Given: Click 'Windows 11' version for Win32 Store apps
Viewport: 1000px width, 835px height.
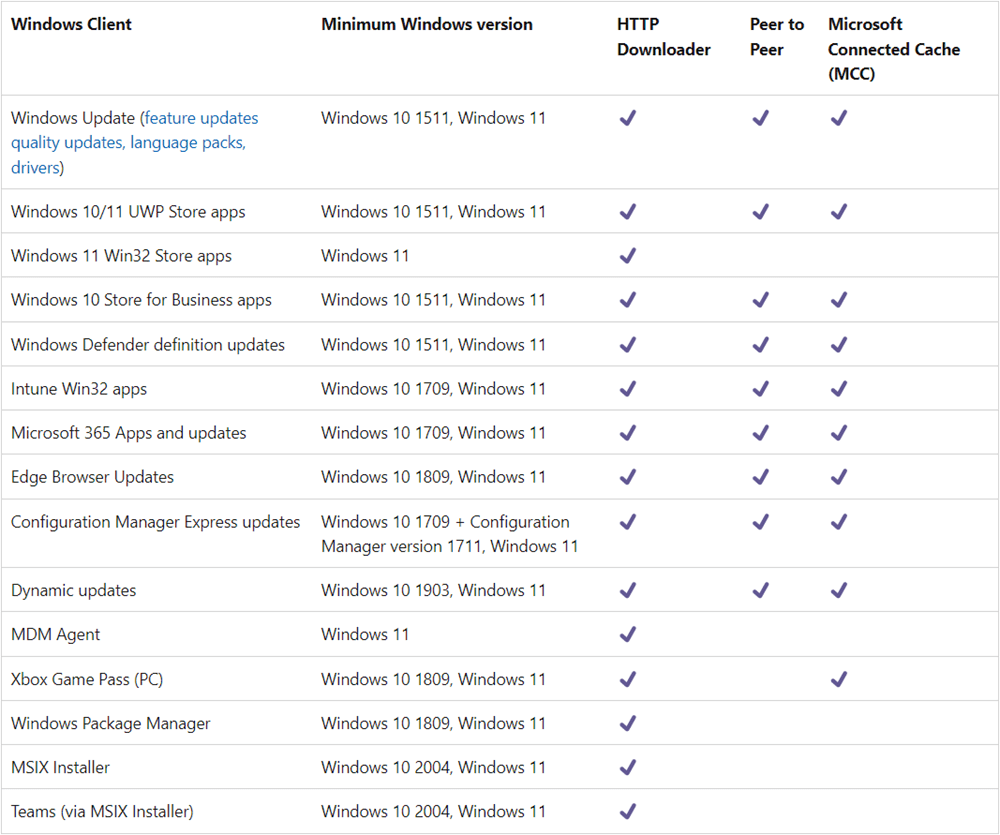Looking at the screenshot, I should (365, 256).
